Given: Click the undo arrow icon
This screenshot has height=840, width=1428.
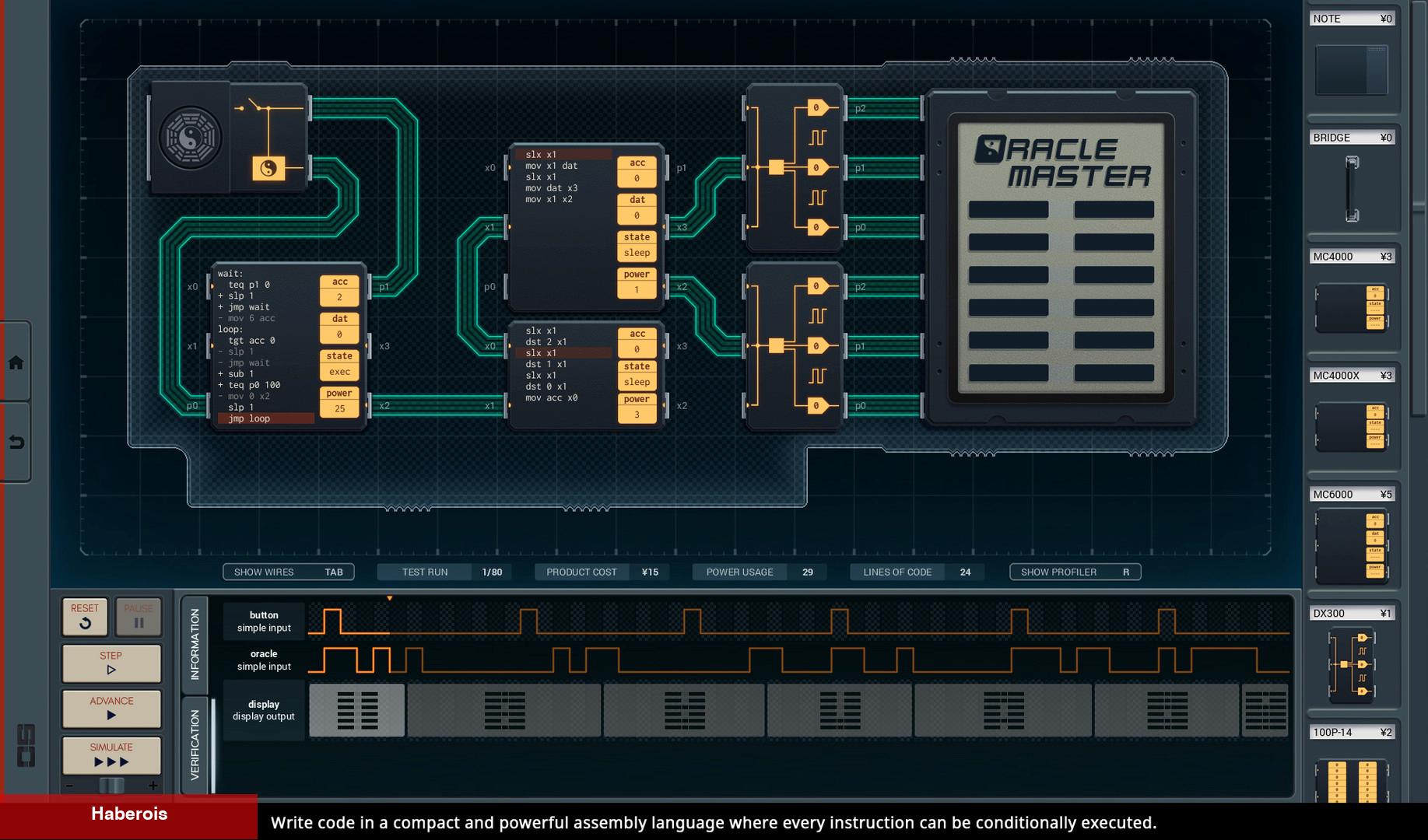Looking at the screenshot, I should click(16, 443).
